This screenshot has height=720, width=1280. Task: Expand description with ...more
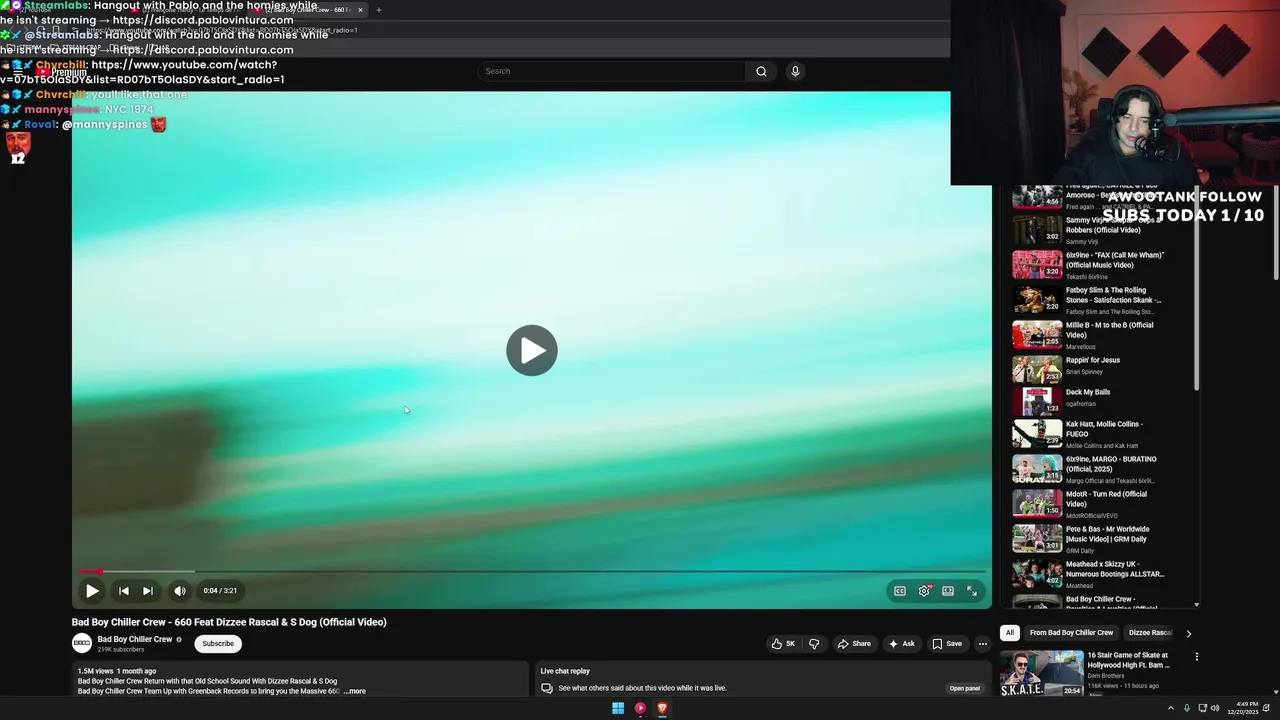(355, 691)
